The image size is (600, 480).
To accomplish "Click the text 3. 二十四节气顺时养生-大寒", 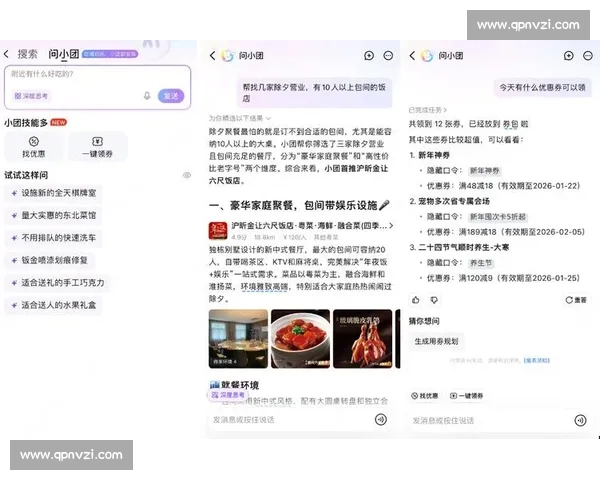I will (459, 247).
